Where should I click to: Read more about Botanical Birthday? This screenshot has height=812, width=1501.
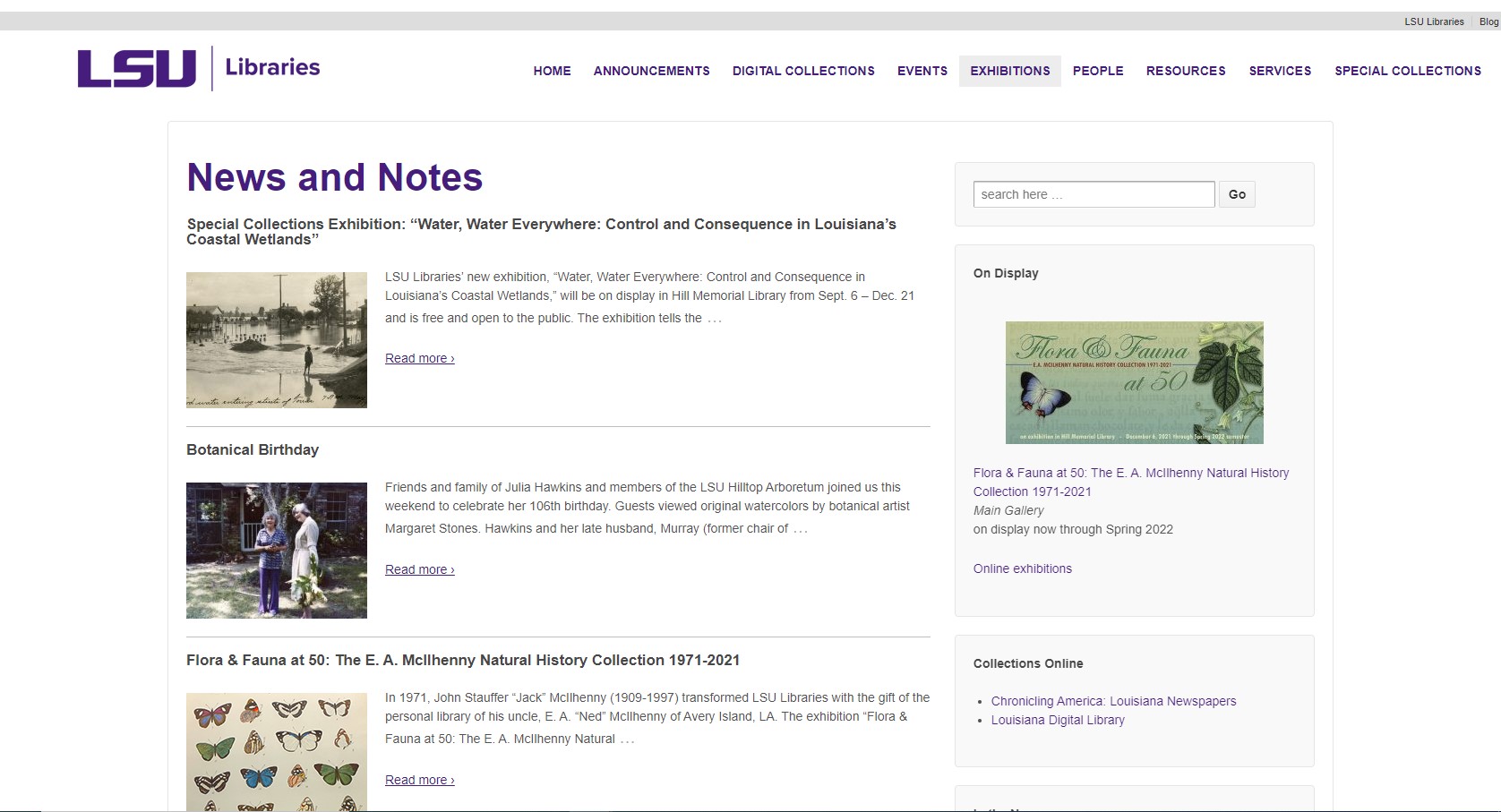(x=420, y=569)
